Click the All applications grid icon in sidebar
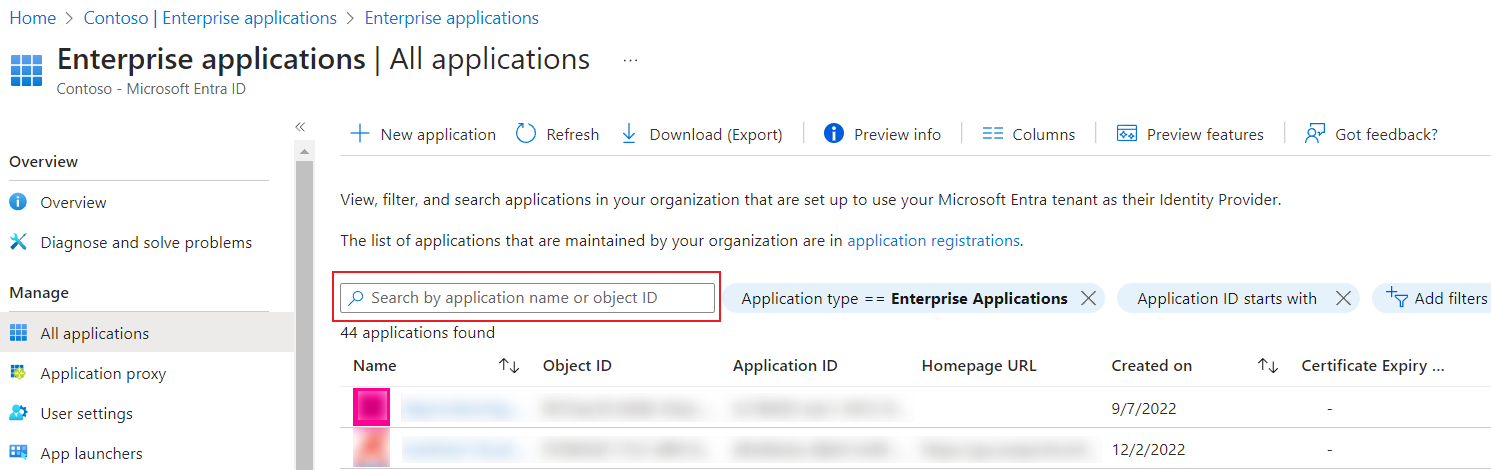The image size is (1491, 470). [18, 333]
